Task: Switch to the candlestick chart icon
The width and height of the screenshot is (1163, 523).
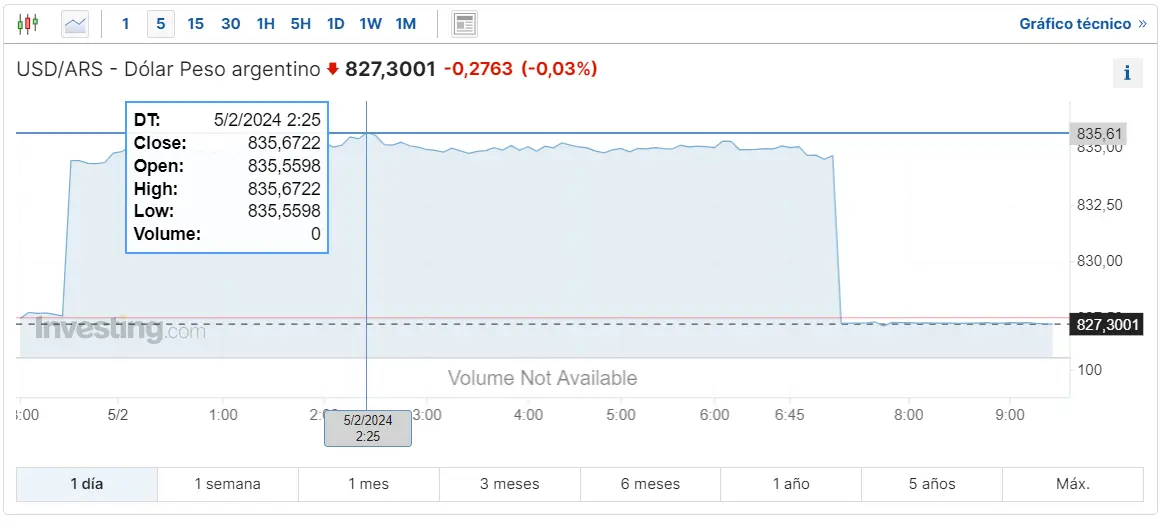Action: pyautogui.click(x=27, y=24)
